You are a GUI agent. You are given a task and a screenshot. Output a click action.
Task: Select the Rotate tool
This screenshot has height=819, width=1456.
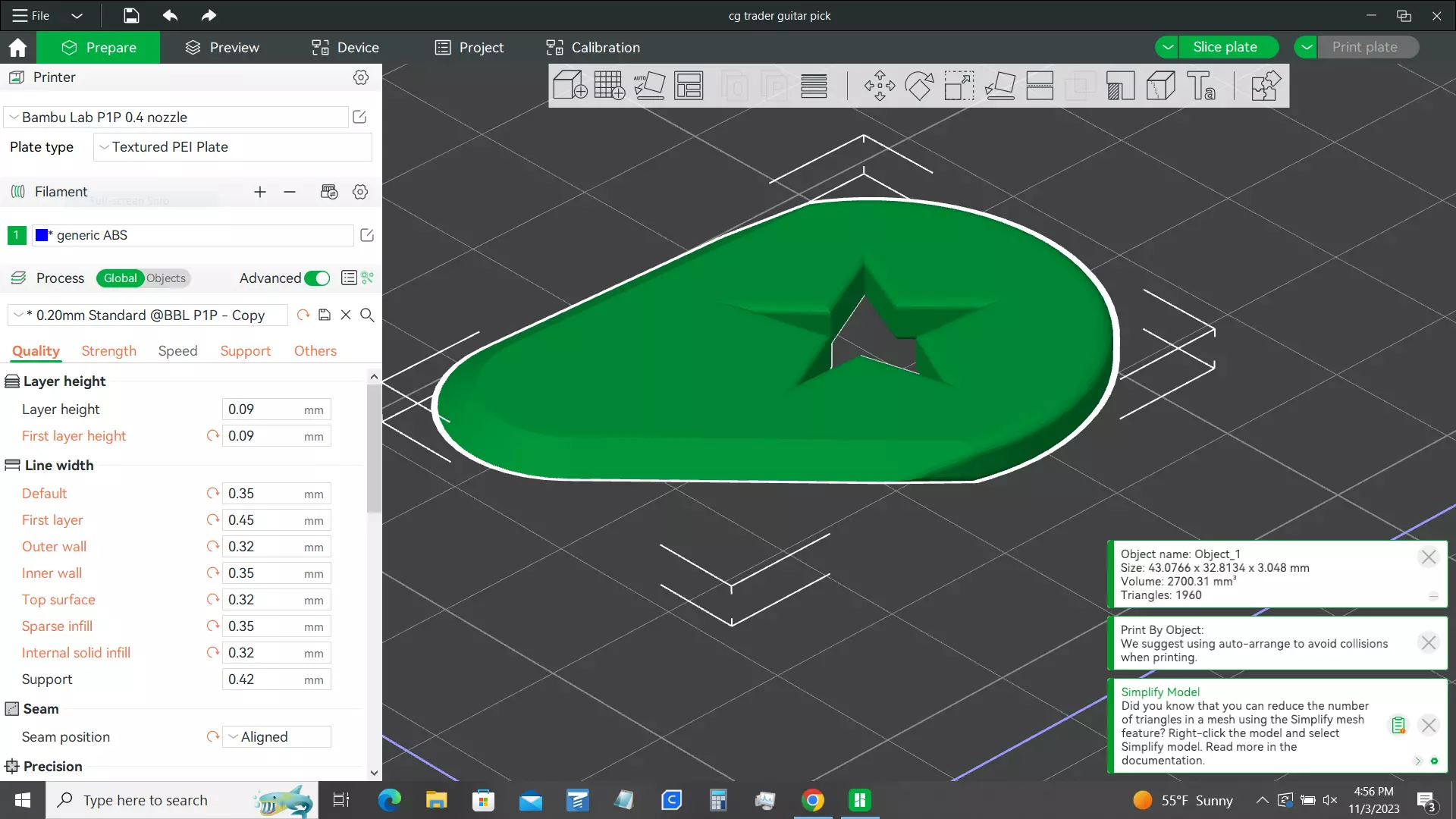(919, 86)
